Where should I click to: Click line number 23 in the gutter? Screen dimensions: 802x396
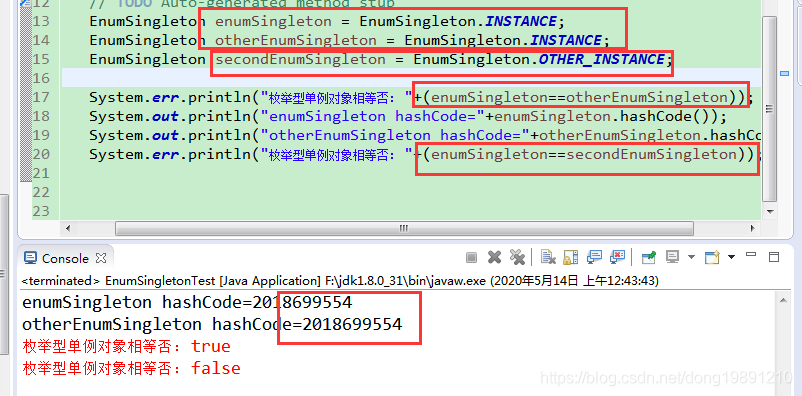click(x=41, y=211)
